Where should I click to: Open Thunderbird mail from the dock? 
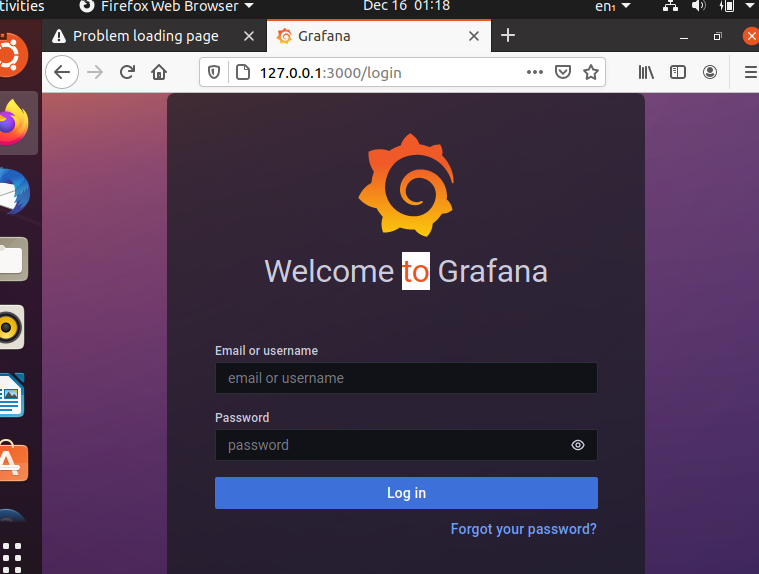[x=14, y=192]
